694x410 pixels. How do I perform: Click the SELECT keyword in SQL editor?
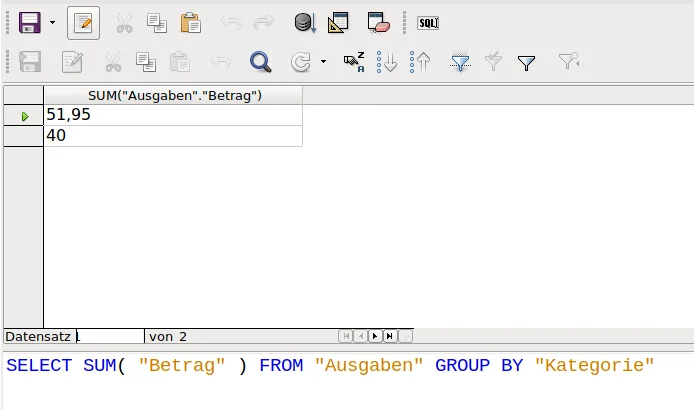[x=39, y=366]
